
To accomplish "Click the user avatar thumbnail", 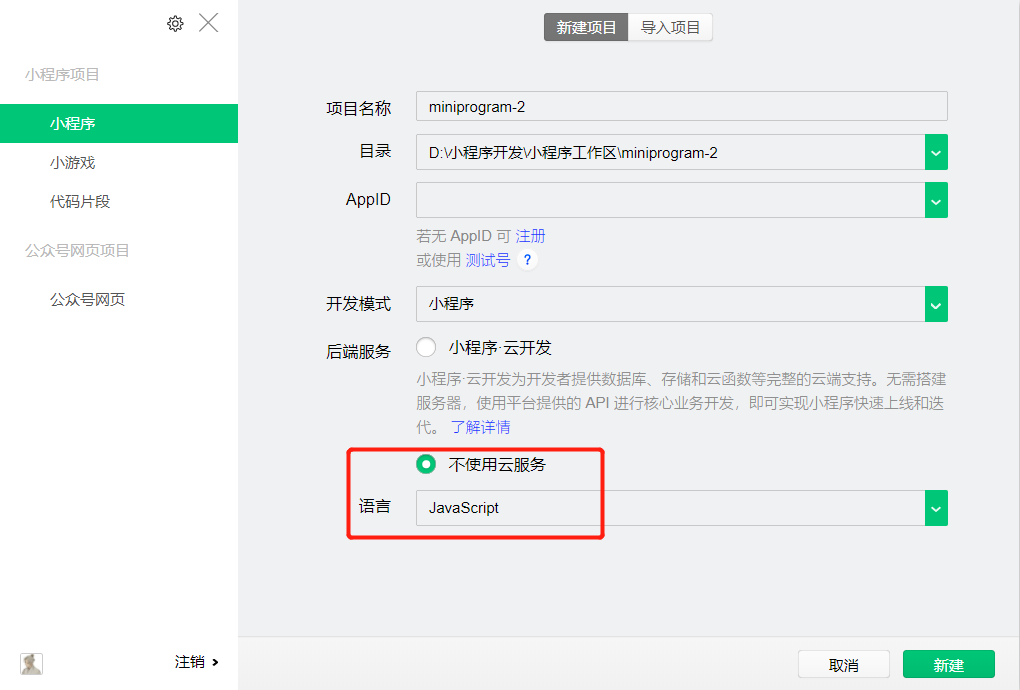I will pos(31,663).
